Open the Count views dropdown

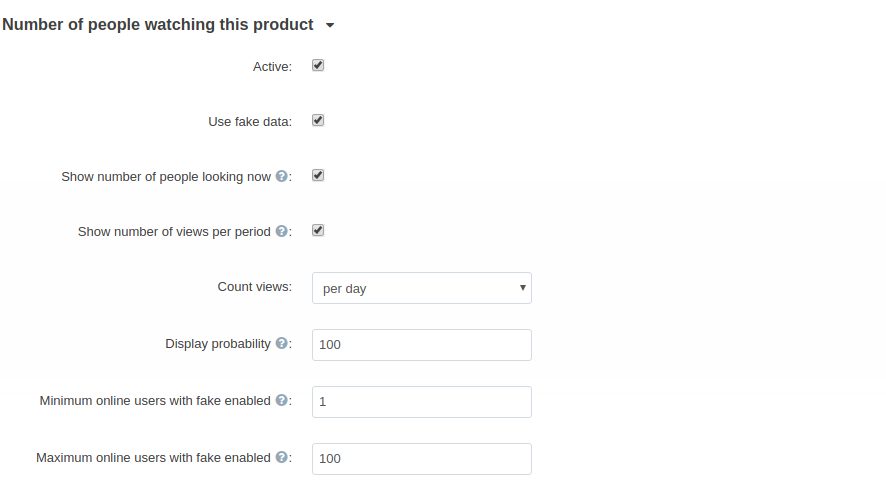click(422, 288)
